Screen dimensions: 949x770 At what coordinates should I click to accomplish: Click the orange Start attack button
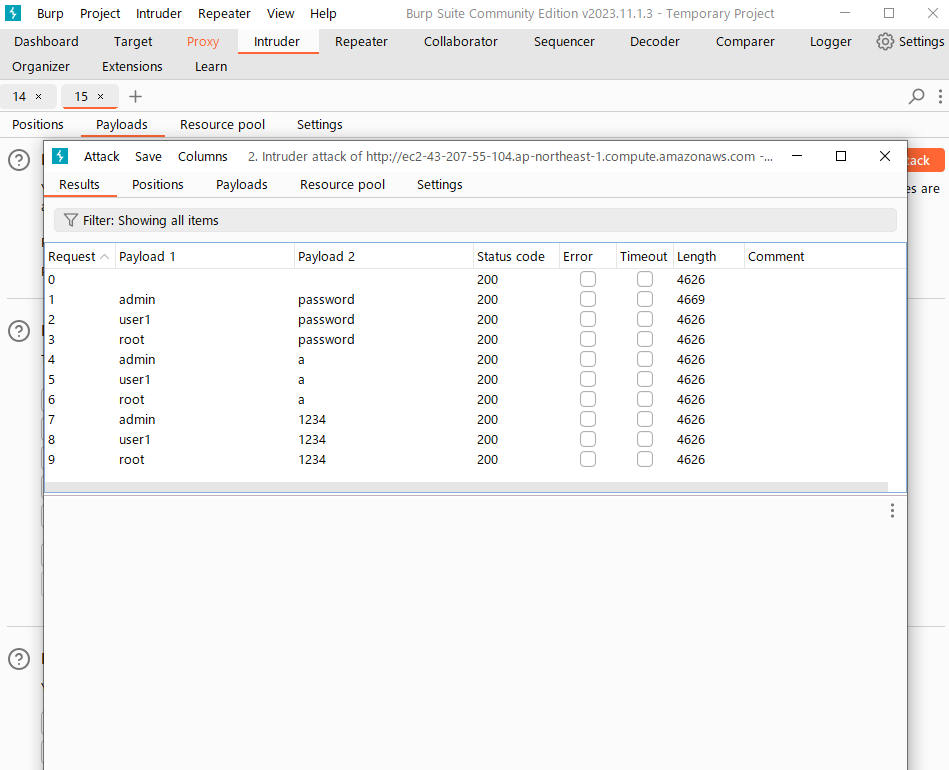pos(925,160)
